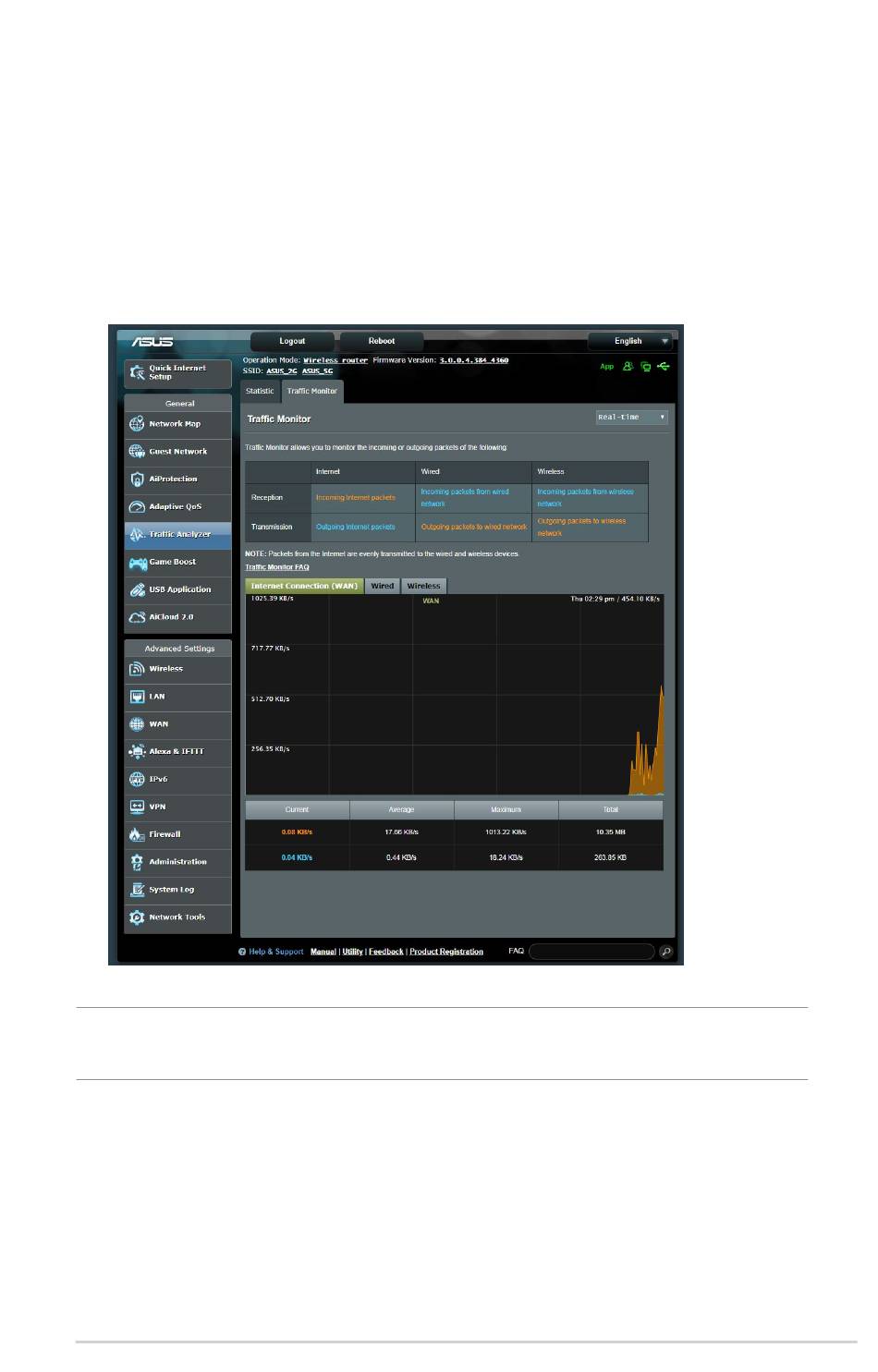878x1372 pixels.
Task: Open AiProtection shield icon
Action: click(137, 480)
